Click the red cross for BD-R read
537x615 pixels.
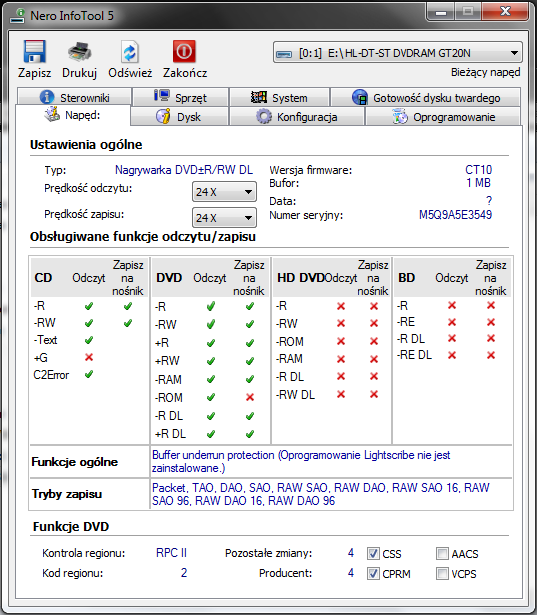click(452, 305)
